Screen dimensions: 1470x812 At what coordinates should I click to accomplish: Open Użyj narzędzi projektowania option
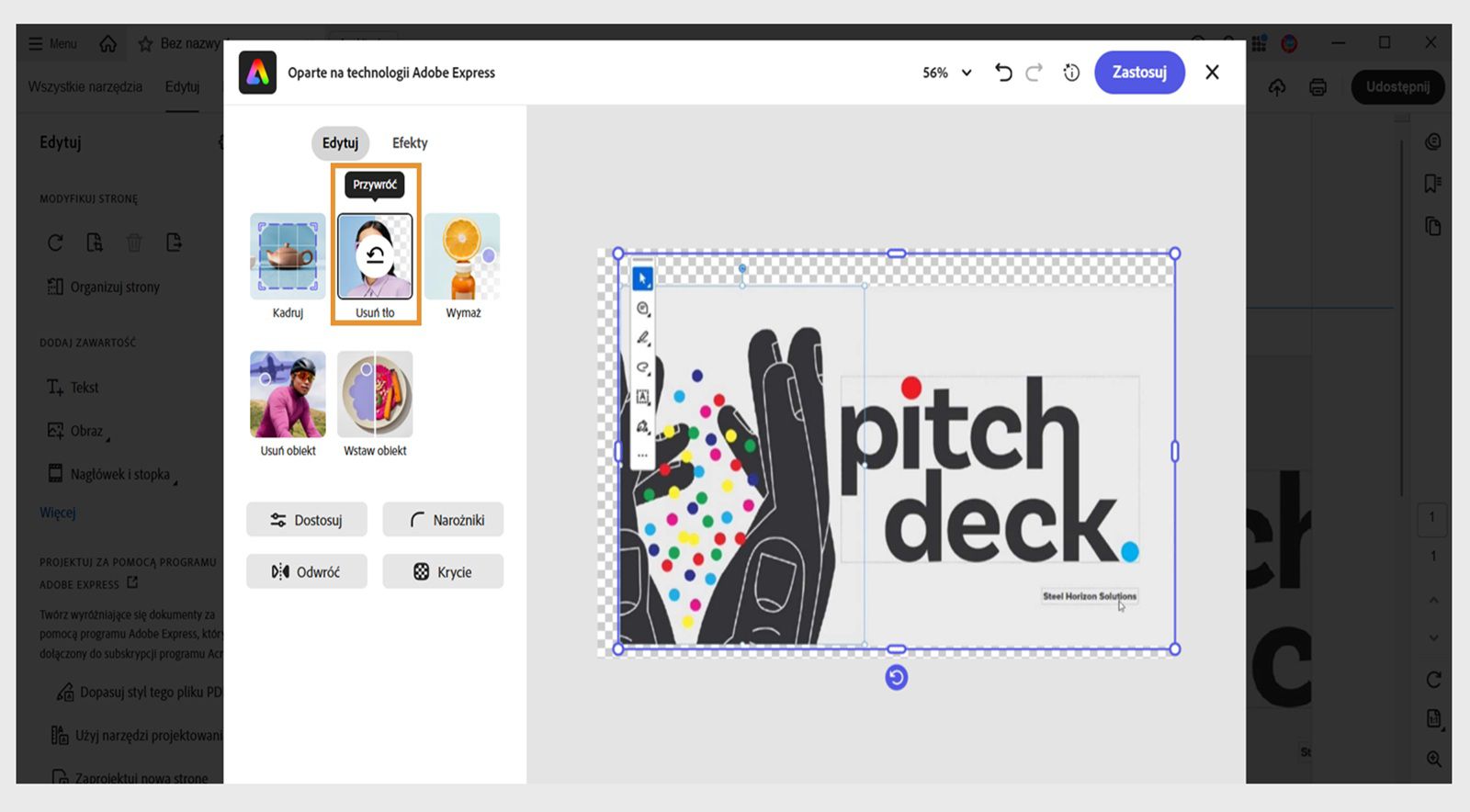coord(136,735)
